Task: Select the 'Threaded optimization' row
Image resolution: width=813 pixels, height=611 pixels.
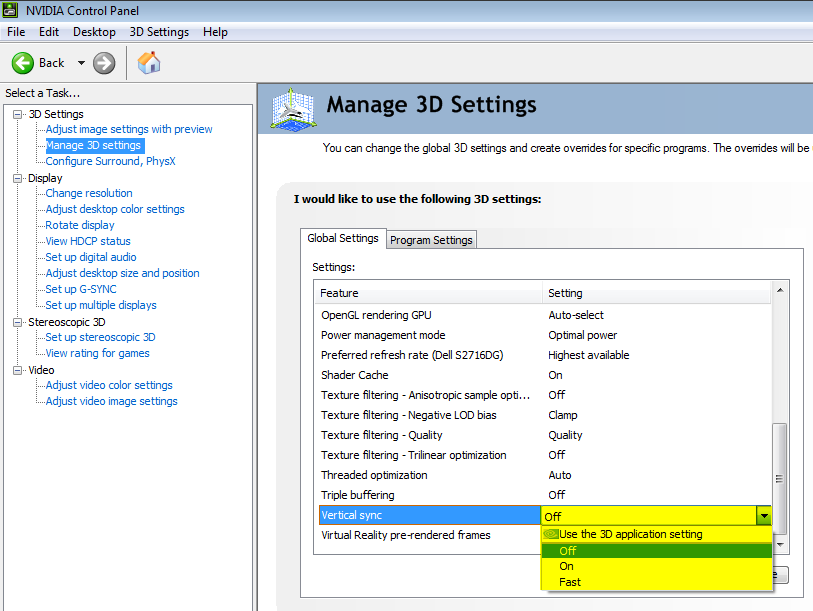Action: pyautogui.click(x=543, y=475)
